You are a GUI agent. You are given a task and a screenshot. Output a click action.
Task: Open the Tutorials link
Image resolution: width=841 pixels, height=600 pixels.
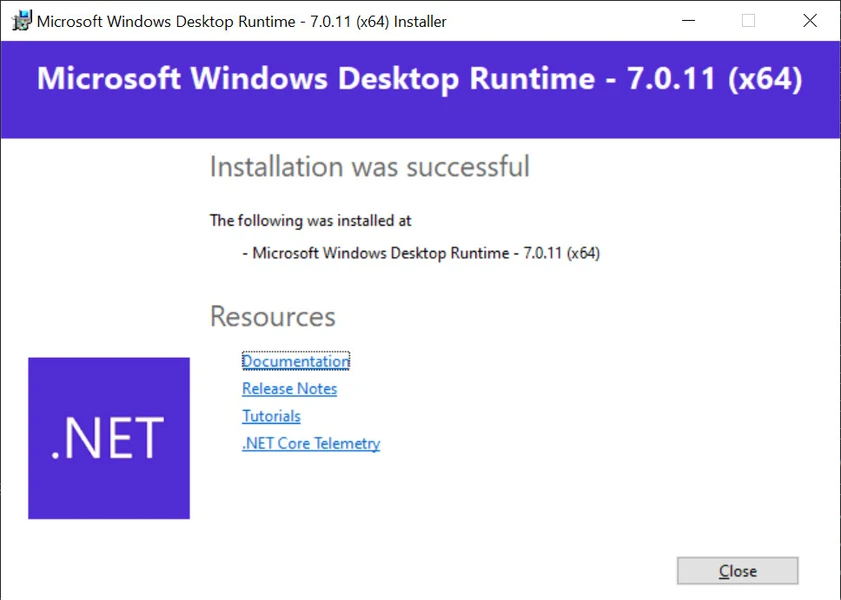(x=271, y=416)
